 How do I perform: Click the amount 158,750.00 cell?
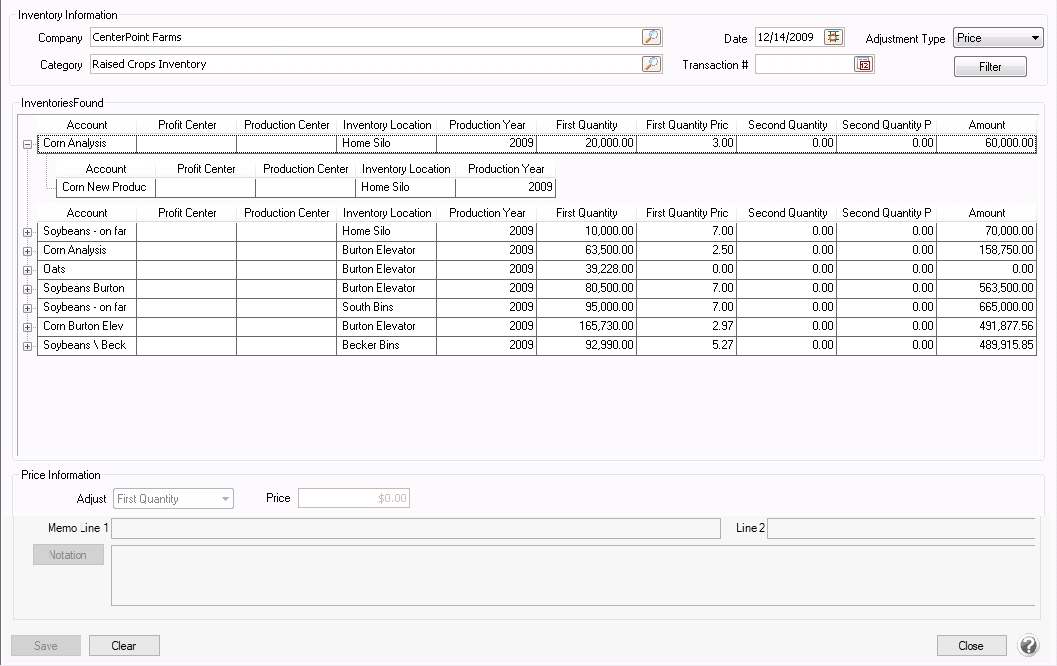pos(986,250)
